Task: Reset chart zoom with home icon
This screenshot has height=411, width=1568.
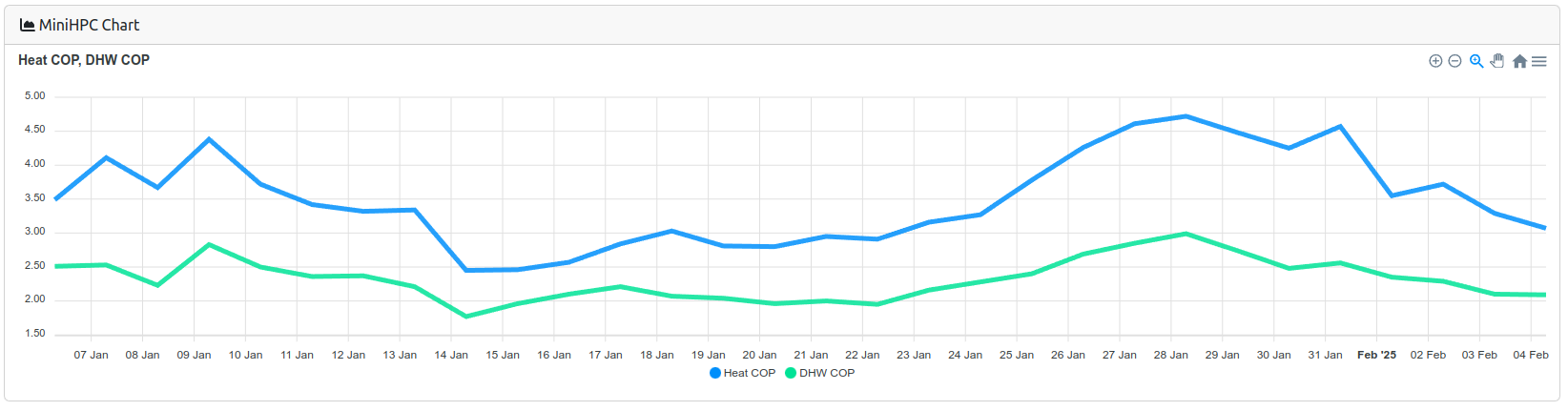Action: (1519, 61)
